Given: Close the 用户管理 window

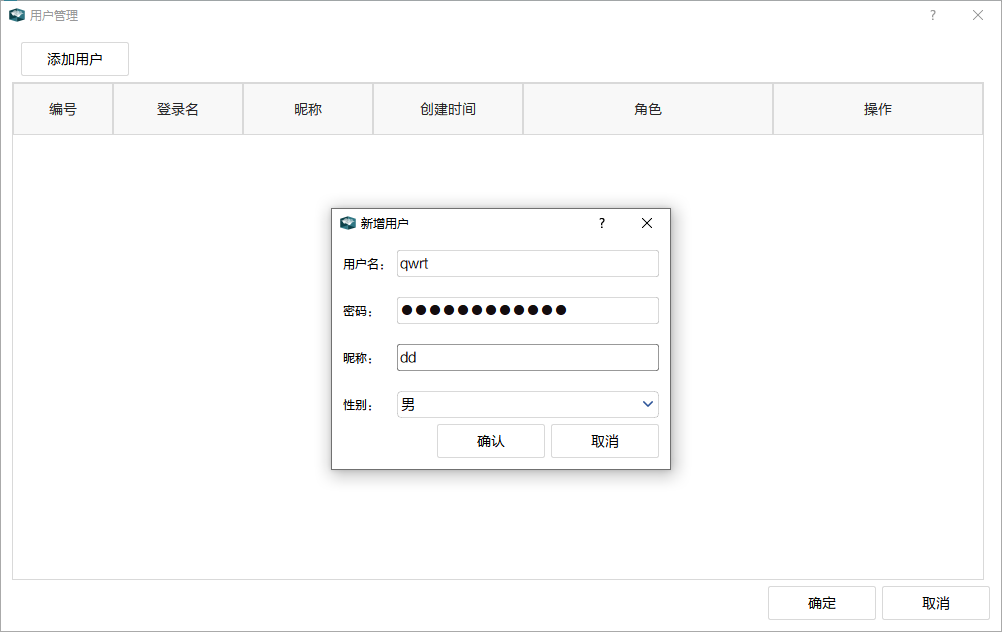Looking at the screenshot, I should coord(978,15).
